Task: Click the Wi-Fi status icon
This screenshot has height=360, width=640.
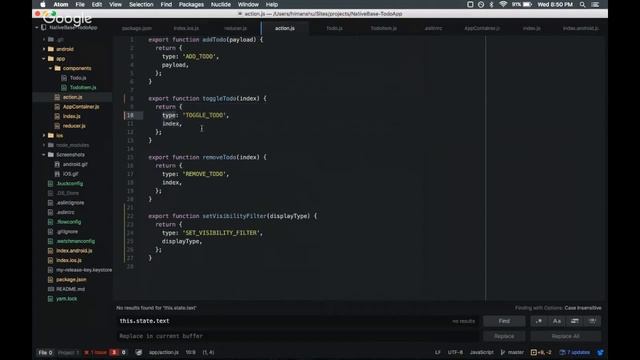Action: 503,4
